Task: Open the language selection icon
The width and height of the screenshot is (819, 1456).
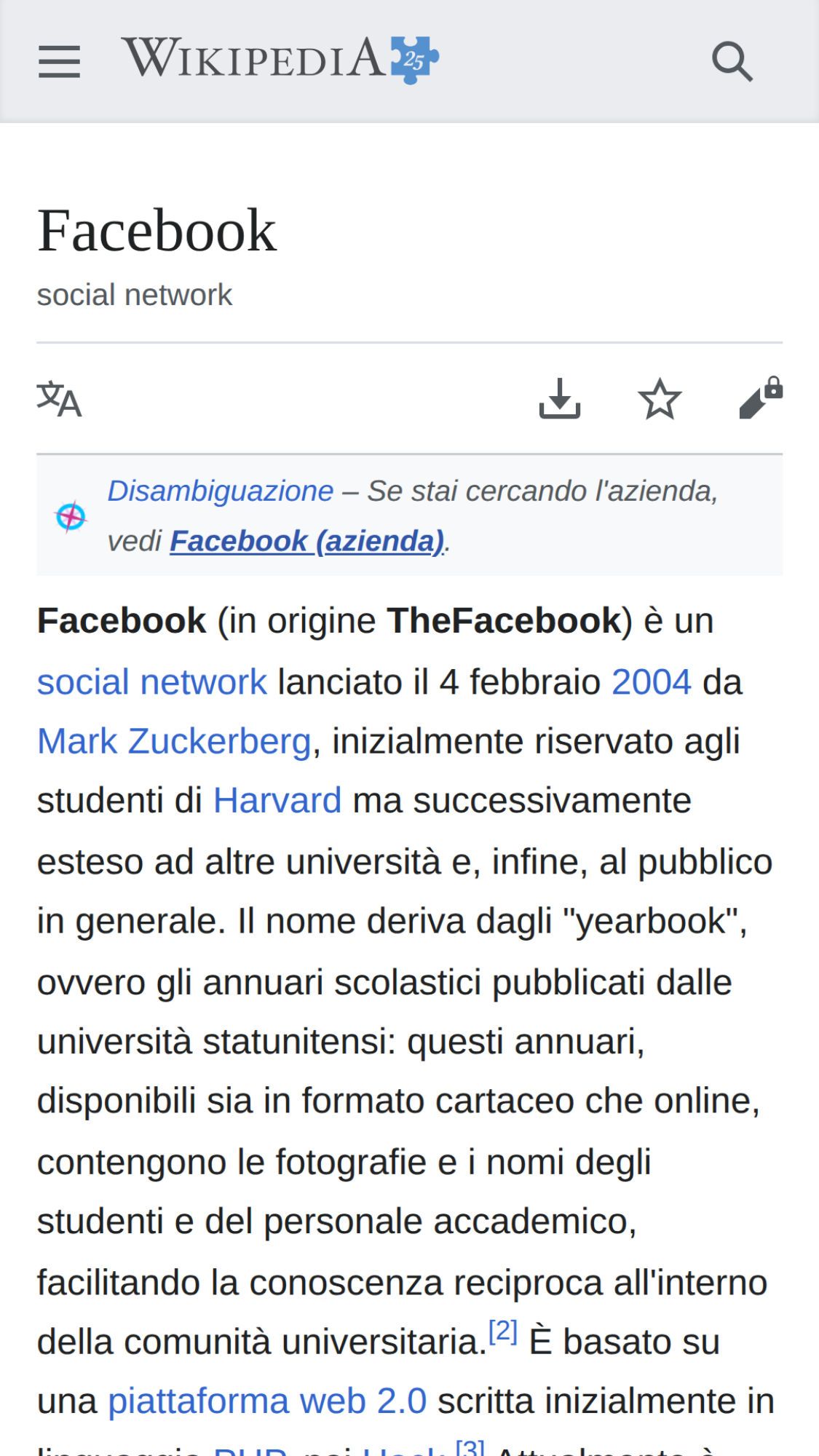Action: [x=59, y=399]
